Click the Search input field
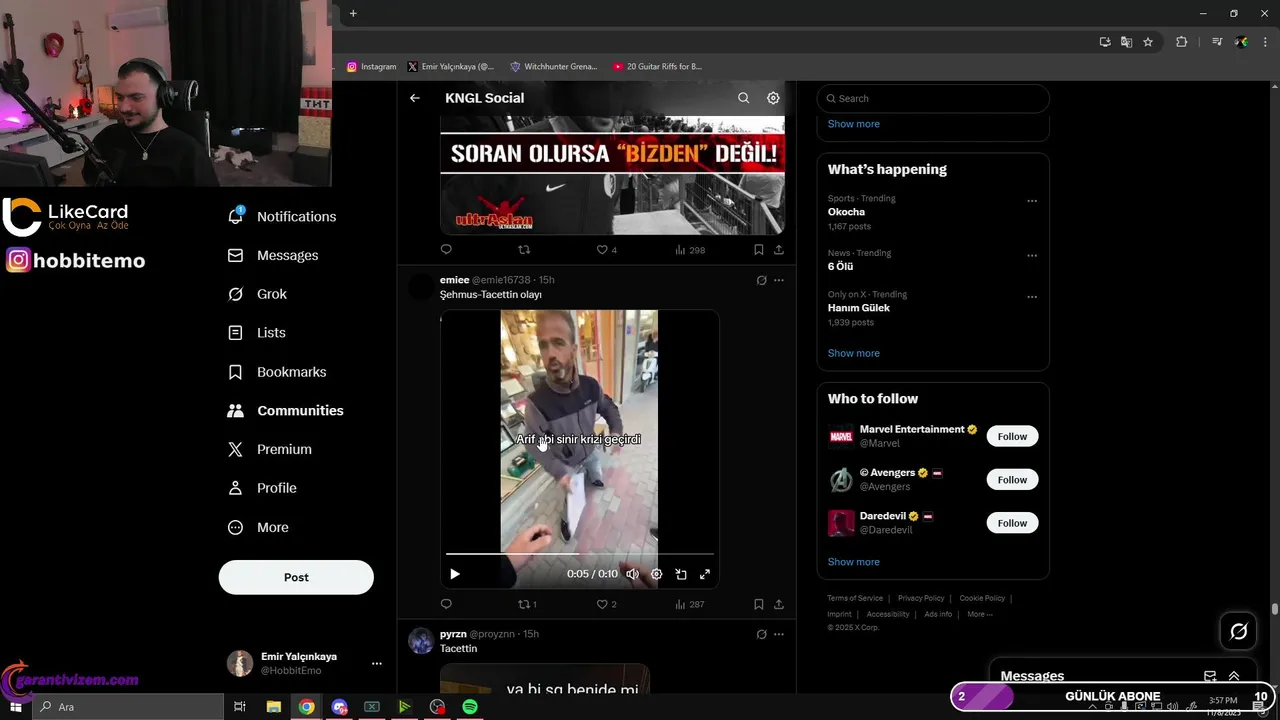 933,98
